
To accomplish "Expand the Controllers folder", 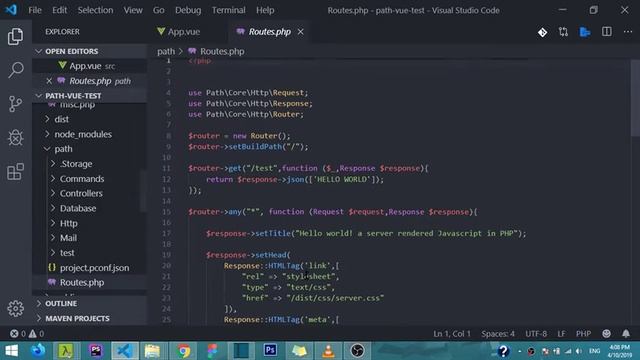I will coord(89,193).
